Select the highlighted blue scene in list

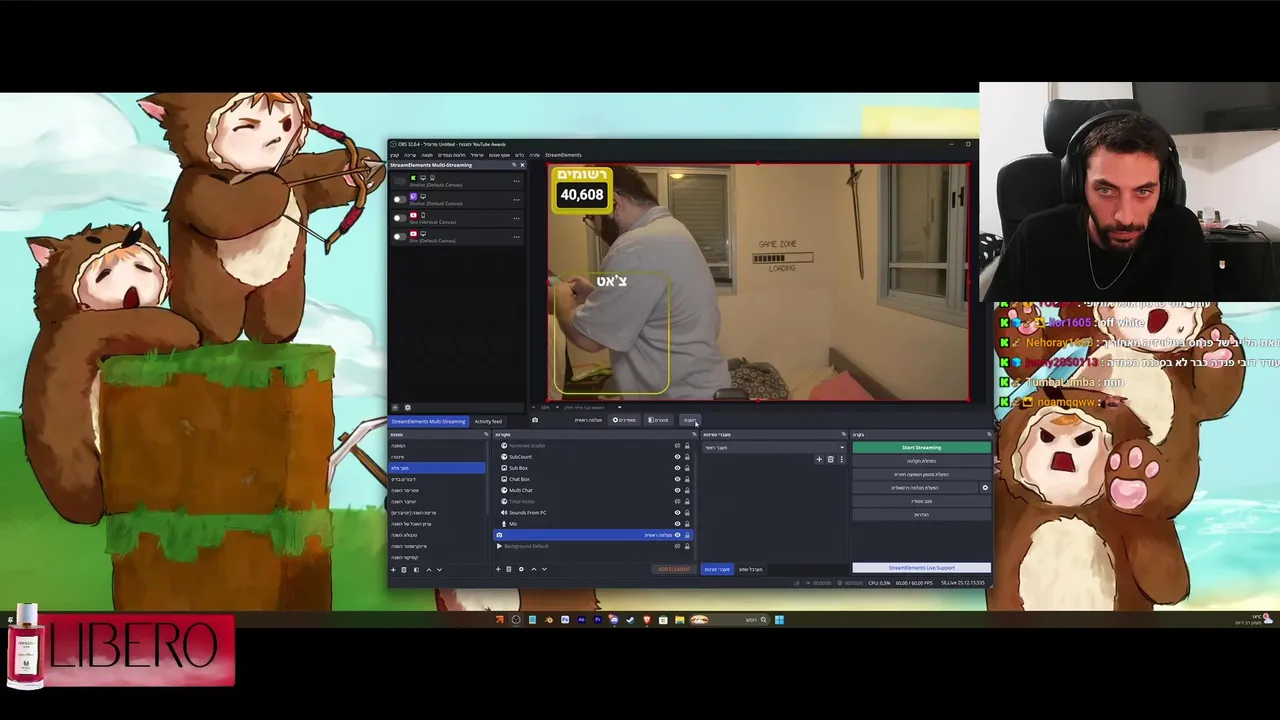437,468
